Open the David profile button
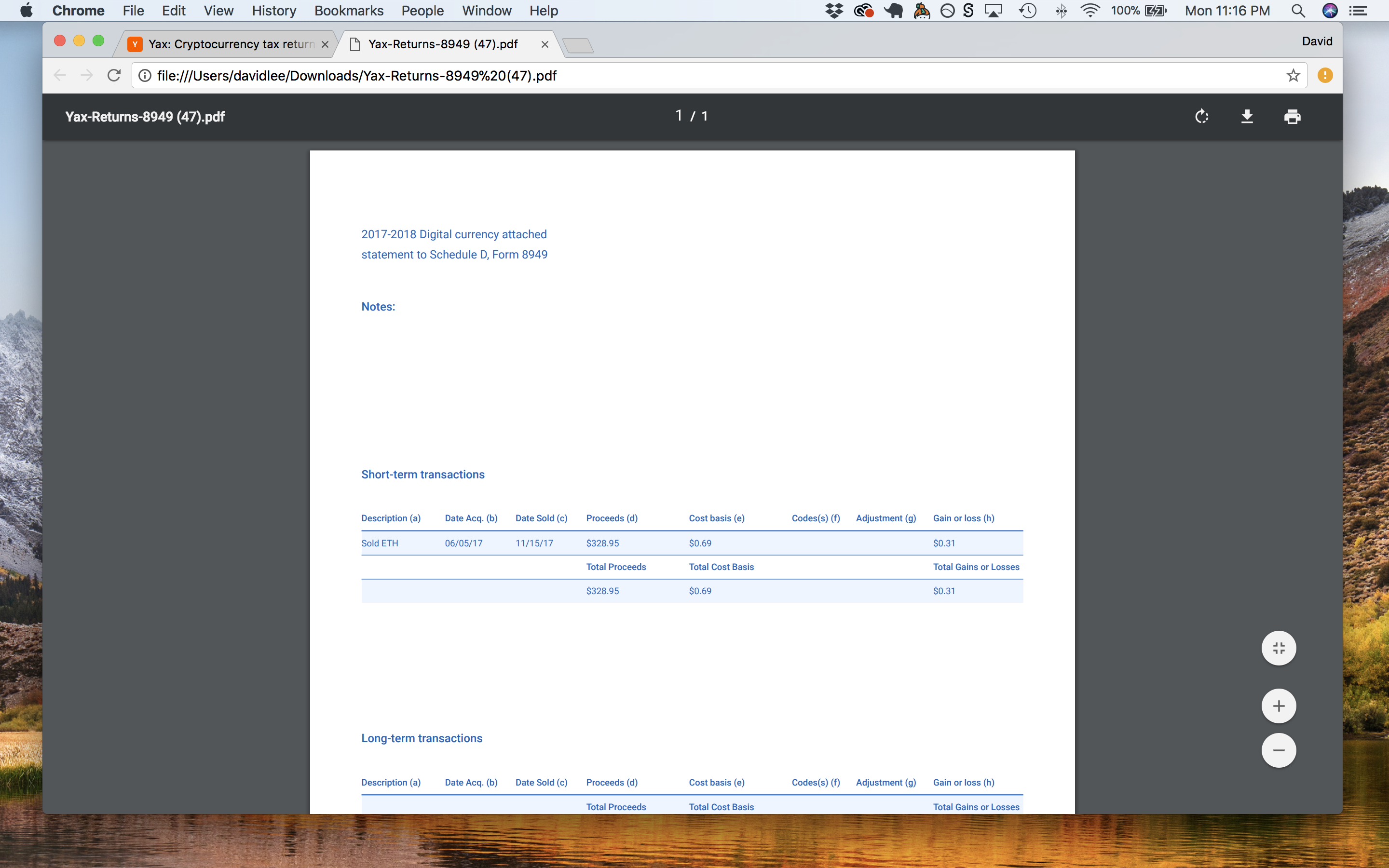Image resolution: width=1389 pixels, height=868 pixels. pos(1316,41)
